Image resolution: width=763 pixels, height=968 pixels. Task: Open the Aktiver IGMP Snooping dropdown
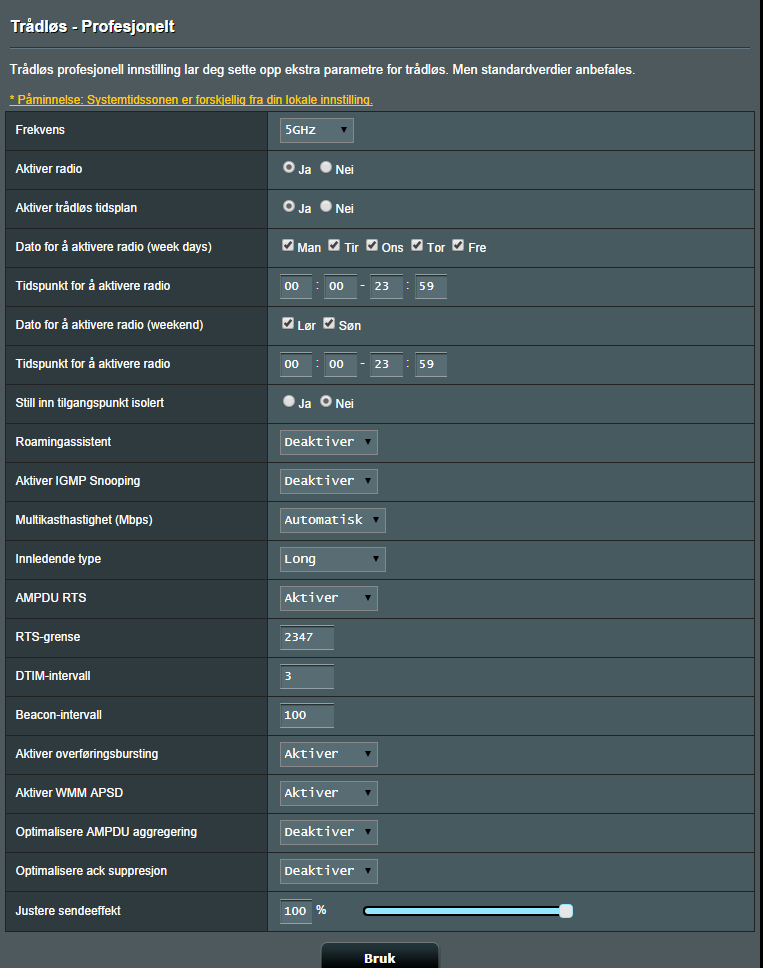[328, 481]
